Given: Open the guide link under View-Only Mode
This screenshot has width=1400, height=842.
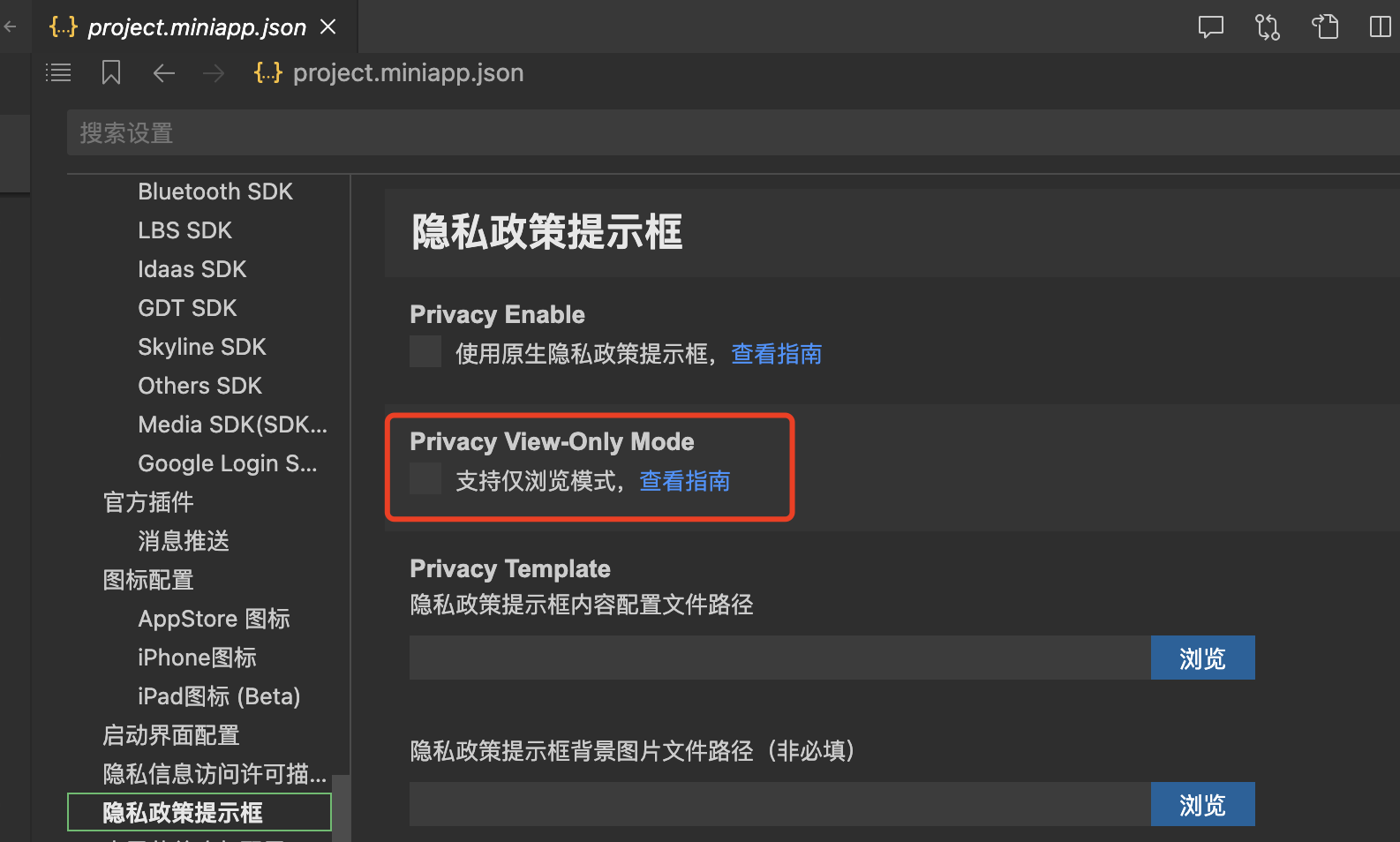Looking at the screenshot, I should click(x=684, y=481).
